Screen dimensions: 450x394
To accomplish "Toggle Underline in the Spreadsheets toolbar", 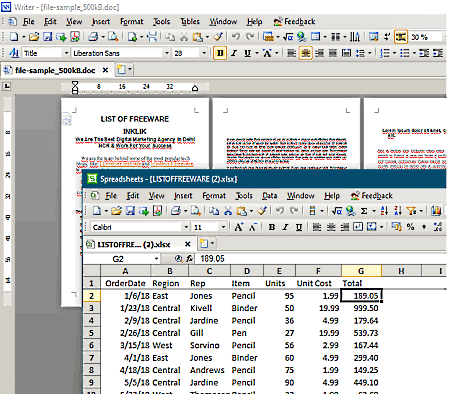I will (x=299, y=227).
